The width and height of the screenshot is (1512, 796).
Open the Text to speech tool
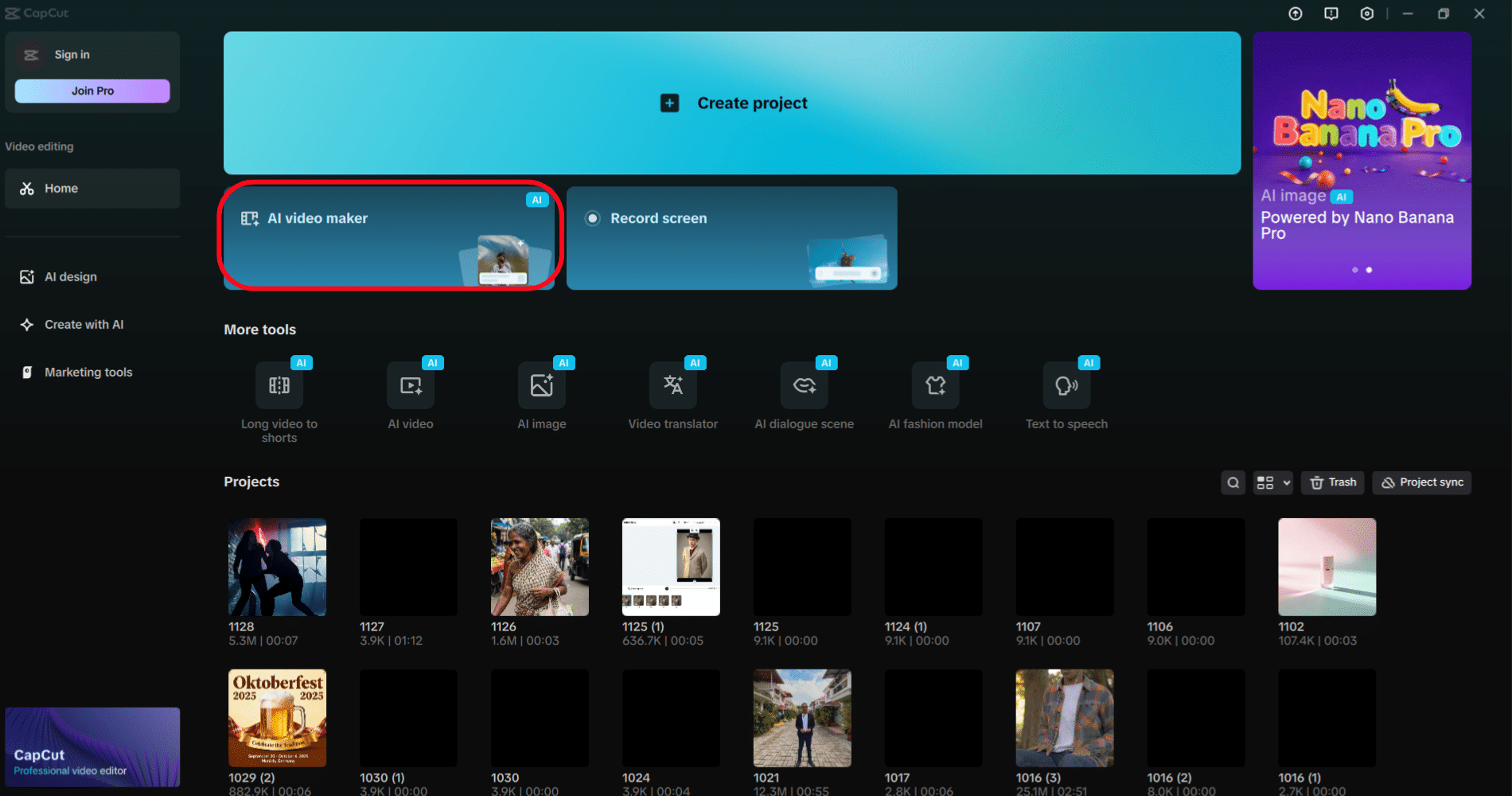click(x=1066, y=386)
